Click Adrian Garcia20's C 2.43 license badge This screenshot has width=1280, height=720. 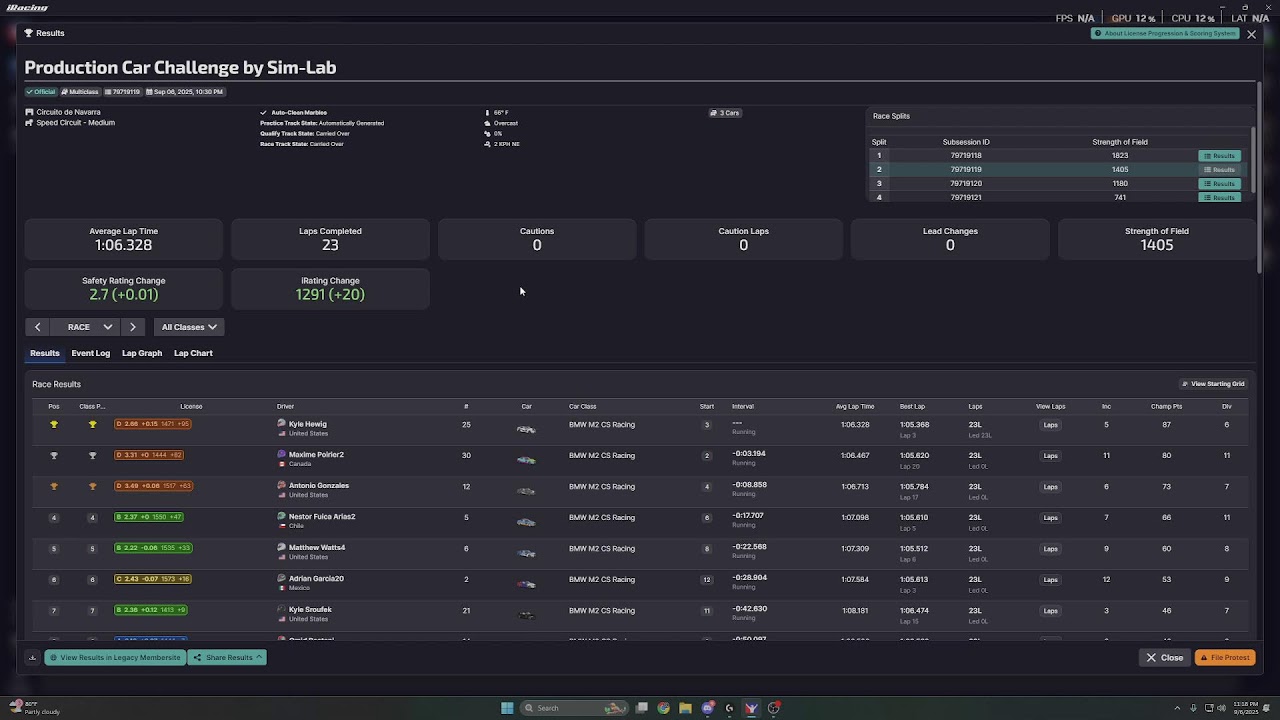[x=152, y=579]
